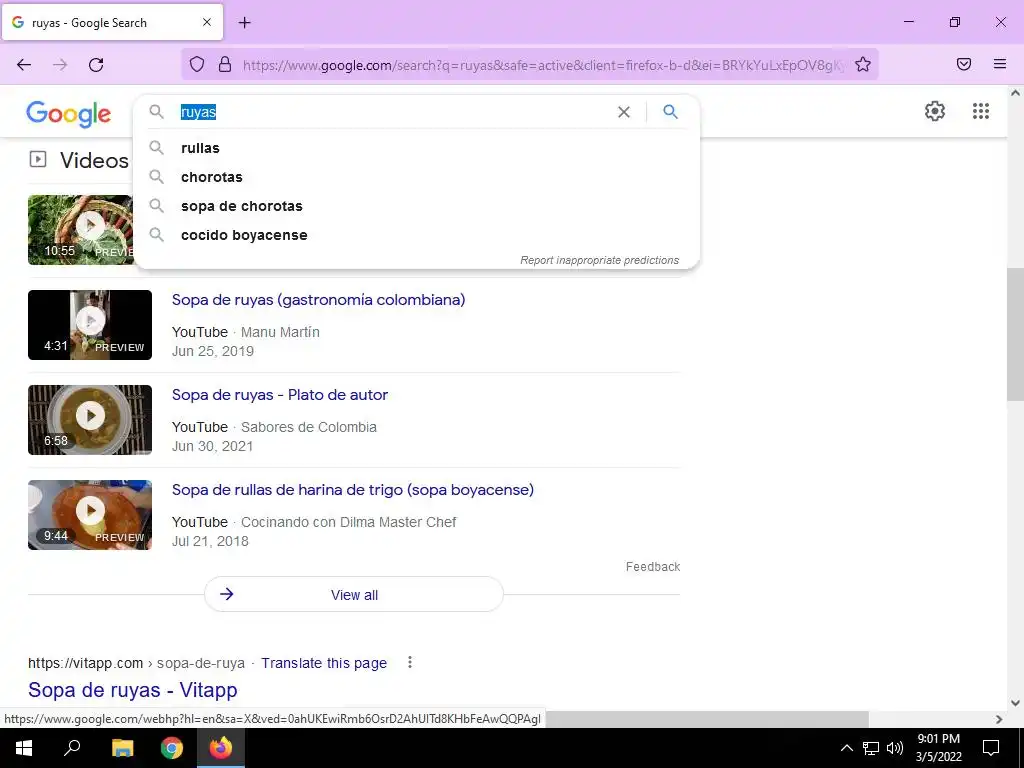1024x768 pixels.
Task: Click the search field containing ruyas
Action: click(x=394, y=112)
